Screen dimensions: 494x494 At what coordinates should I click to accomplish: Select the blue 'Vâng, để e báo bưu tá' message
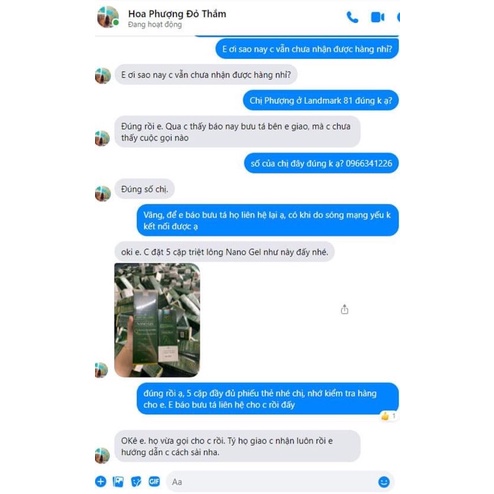tap(268, 220)
